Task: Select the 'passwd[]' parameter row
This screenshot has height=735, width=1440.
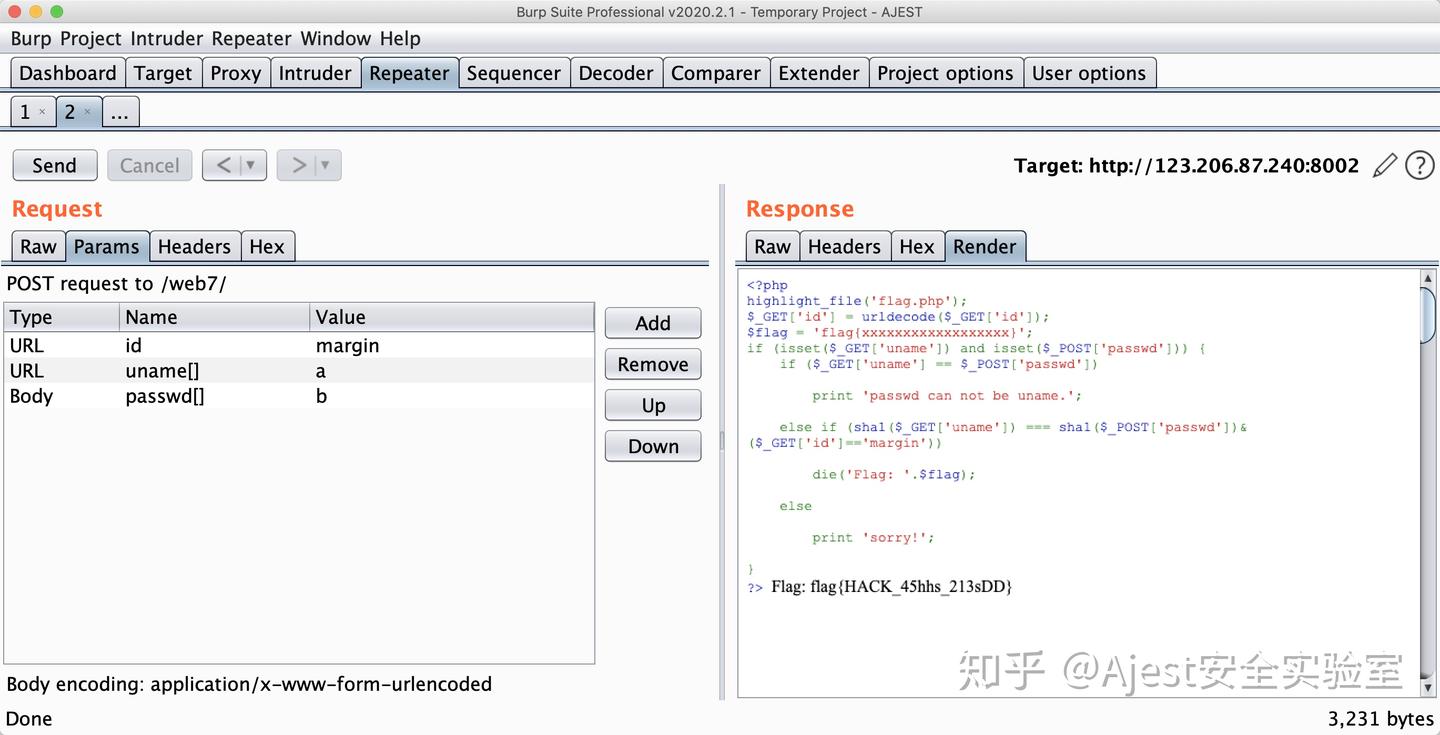Action: click(x=299, y=396)
